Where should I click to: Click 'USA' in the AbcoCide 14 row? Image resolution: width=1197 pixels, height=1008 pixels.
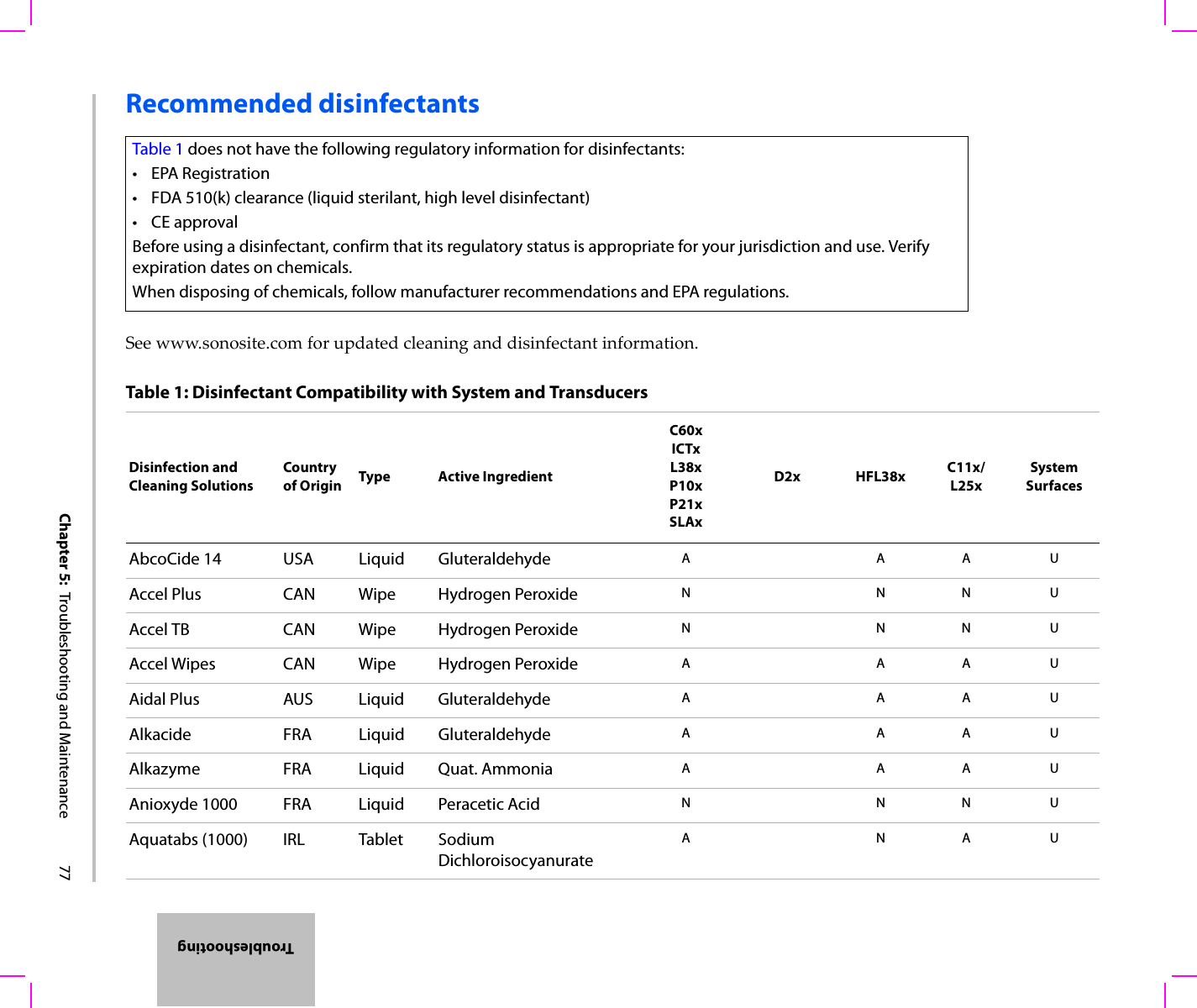click(298, 559)
